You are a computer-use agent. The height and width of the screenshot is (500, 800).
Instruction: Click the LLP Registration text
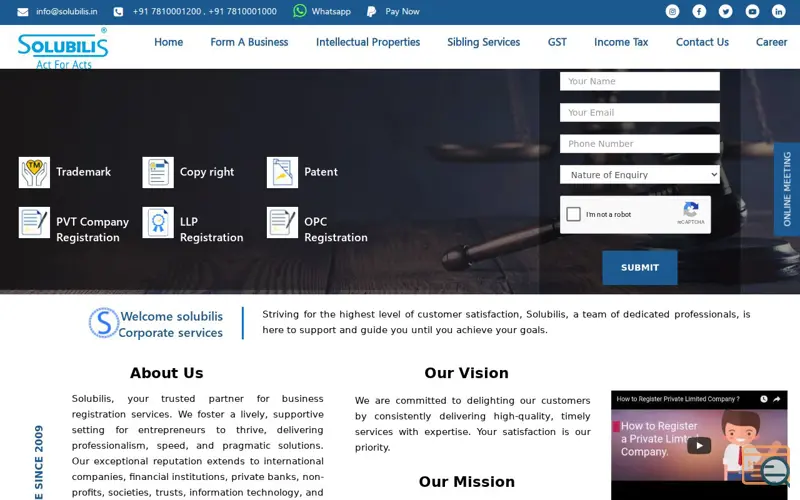click(x=211, y=230)
